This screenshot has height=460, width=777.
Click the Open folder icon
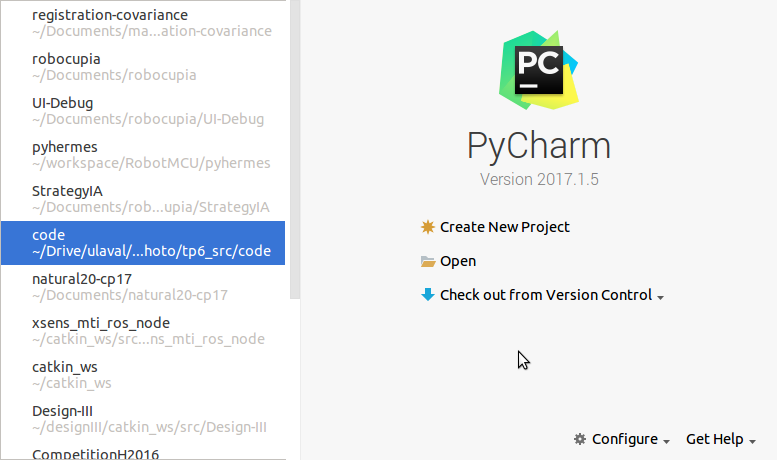pyautogui.click(x=428, y=261)
